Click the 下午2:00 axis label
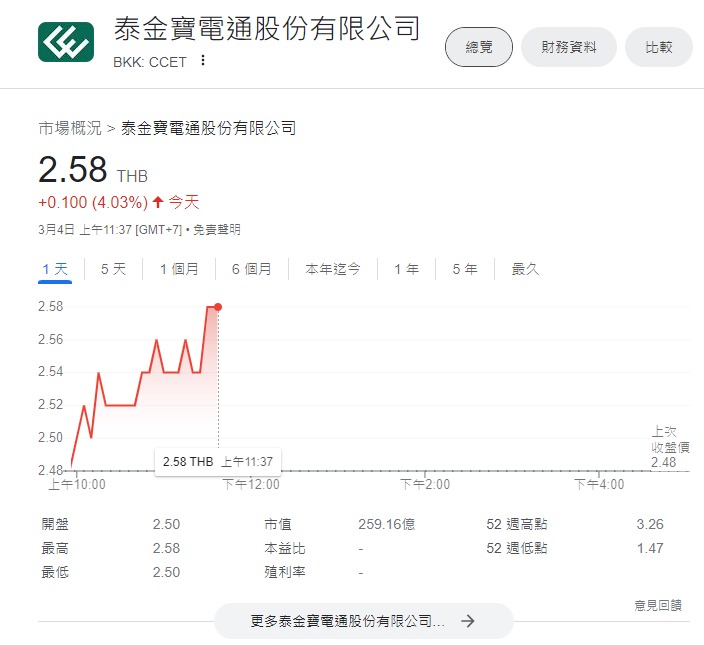Screen dimensions: 704x645 tap(425, 484)
